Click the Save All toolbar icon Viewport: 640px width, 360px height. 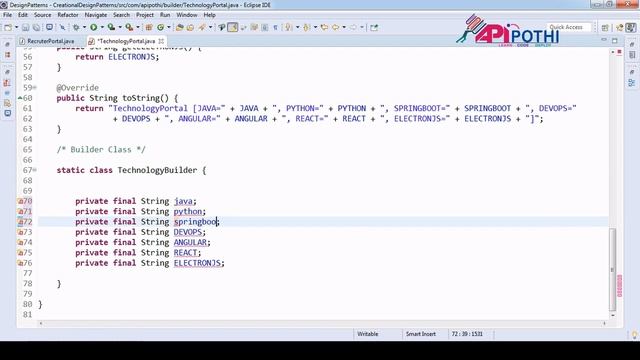[x=36, y=27]
